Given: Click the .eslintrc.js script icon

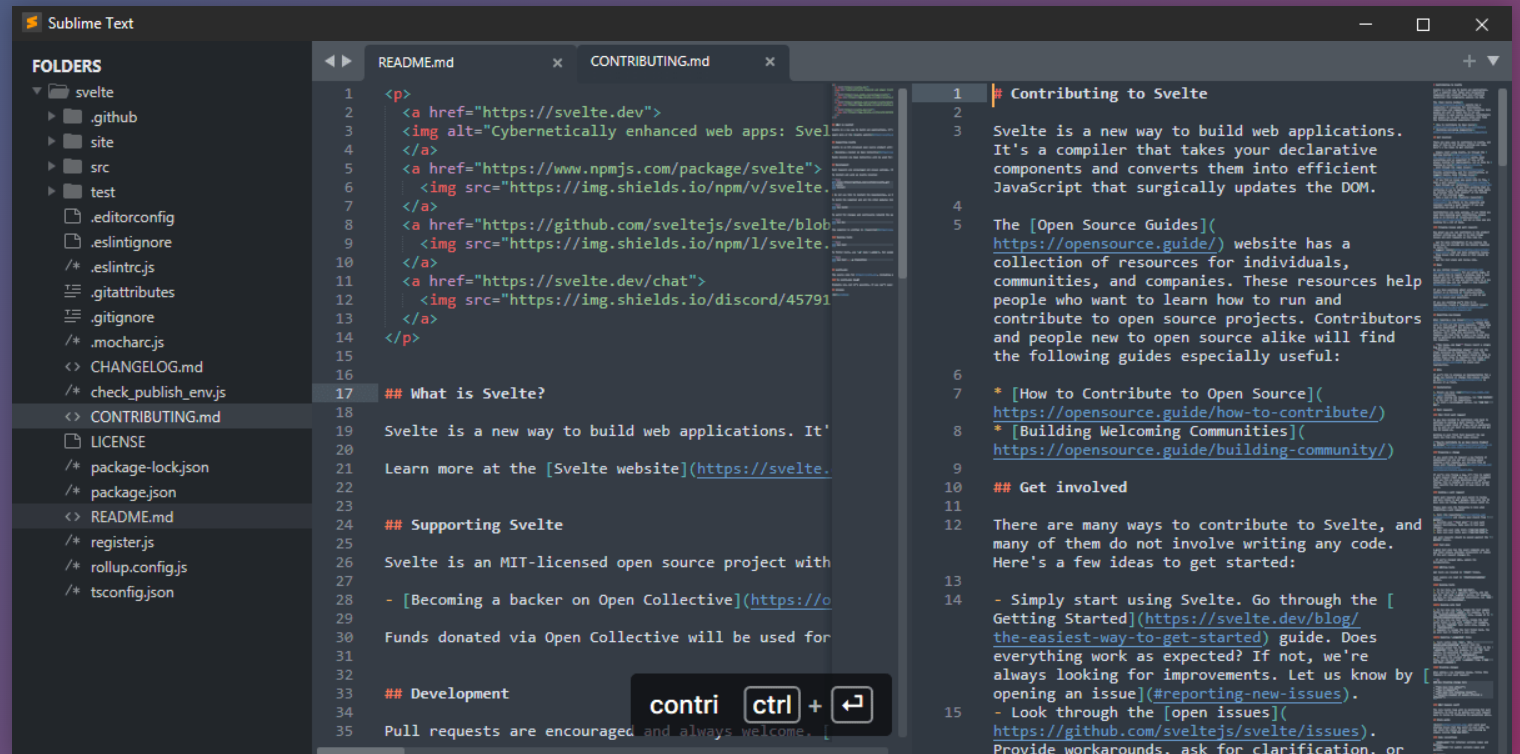Looking at the screenshot, I should coord(72,266).
